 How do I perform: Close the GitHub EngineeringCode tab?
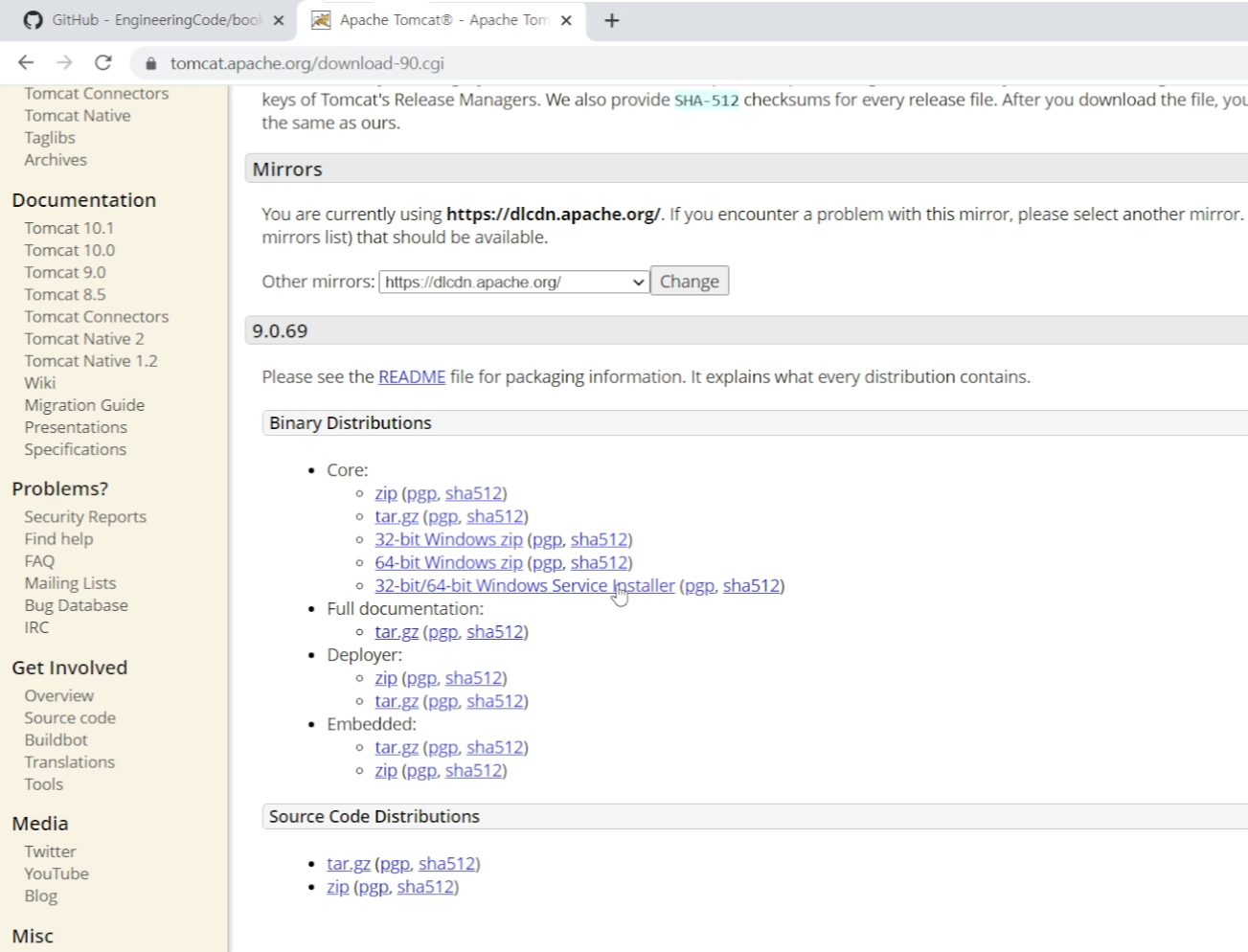(x=279, y=20)
